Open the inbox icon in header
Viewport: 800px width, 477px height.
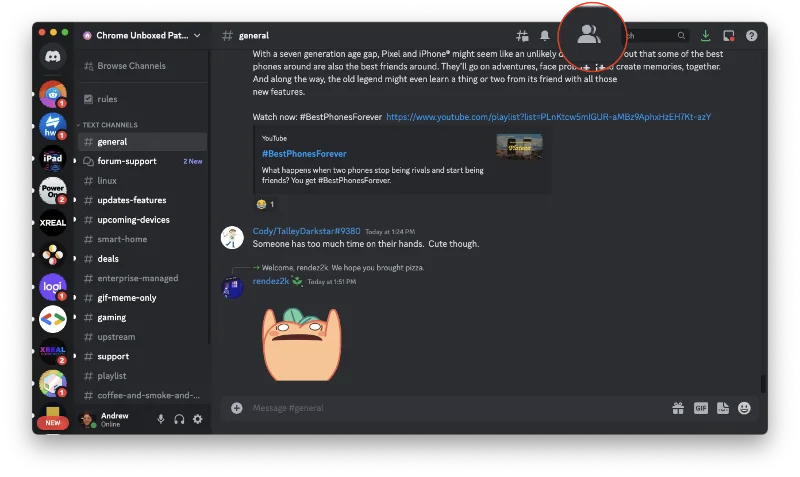pos(729,36)
